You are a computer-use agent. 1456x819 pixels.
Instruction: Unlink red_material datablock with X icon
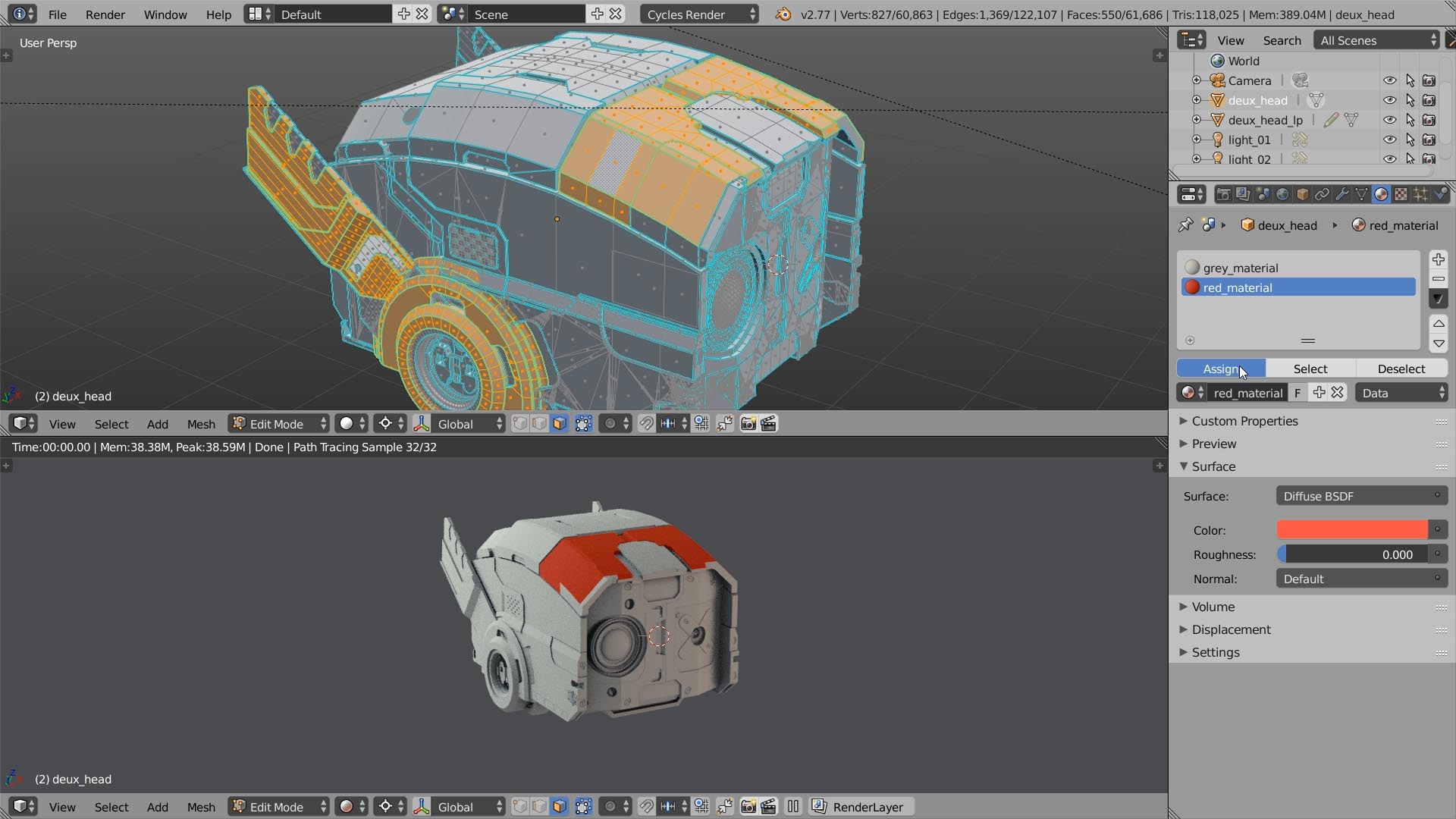coord(1338,393)
